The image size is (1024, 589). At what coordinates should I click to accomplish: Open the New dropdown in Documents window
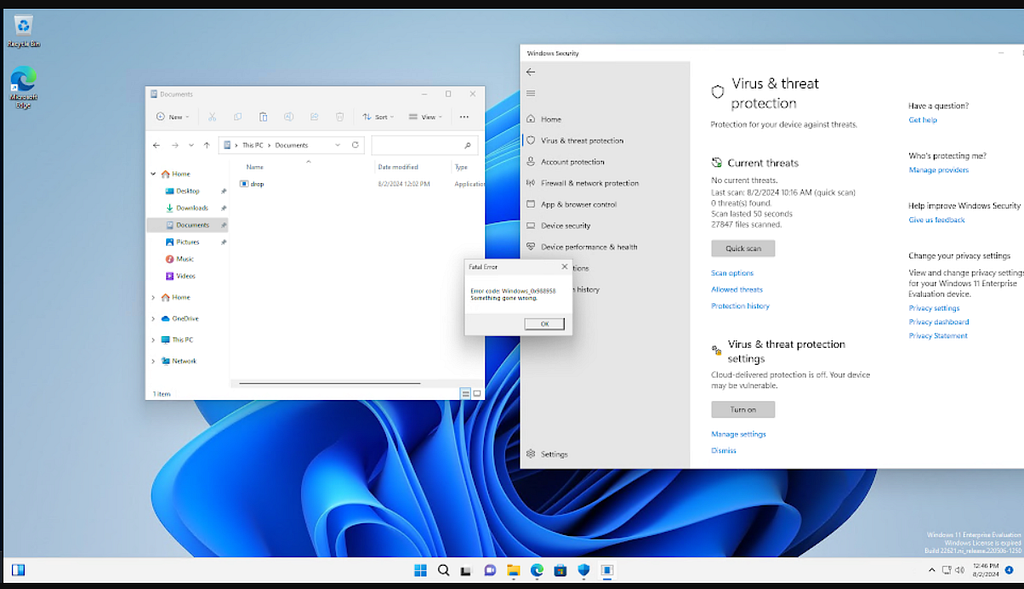(x=173, y=117)
